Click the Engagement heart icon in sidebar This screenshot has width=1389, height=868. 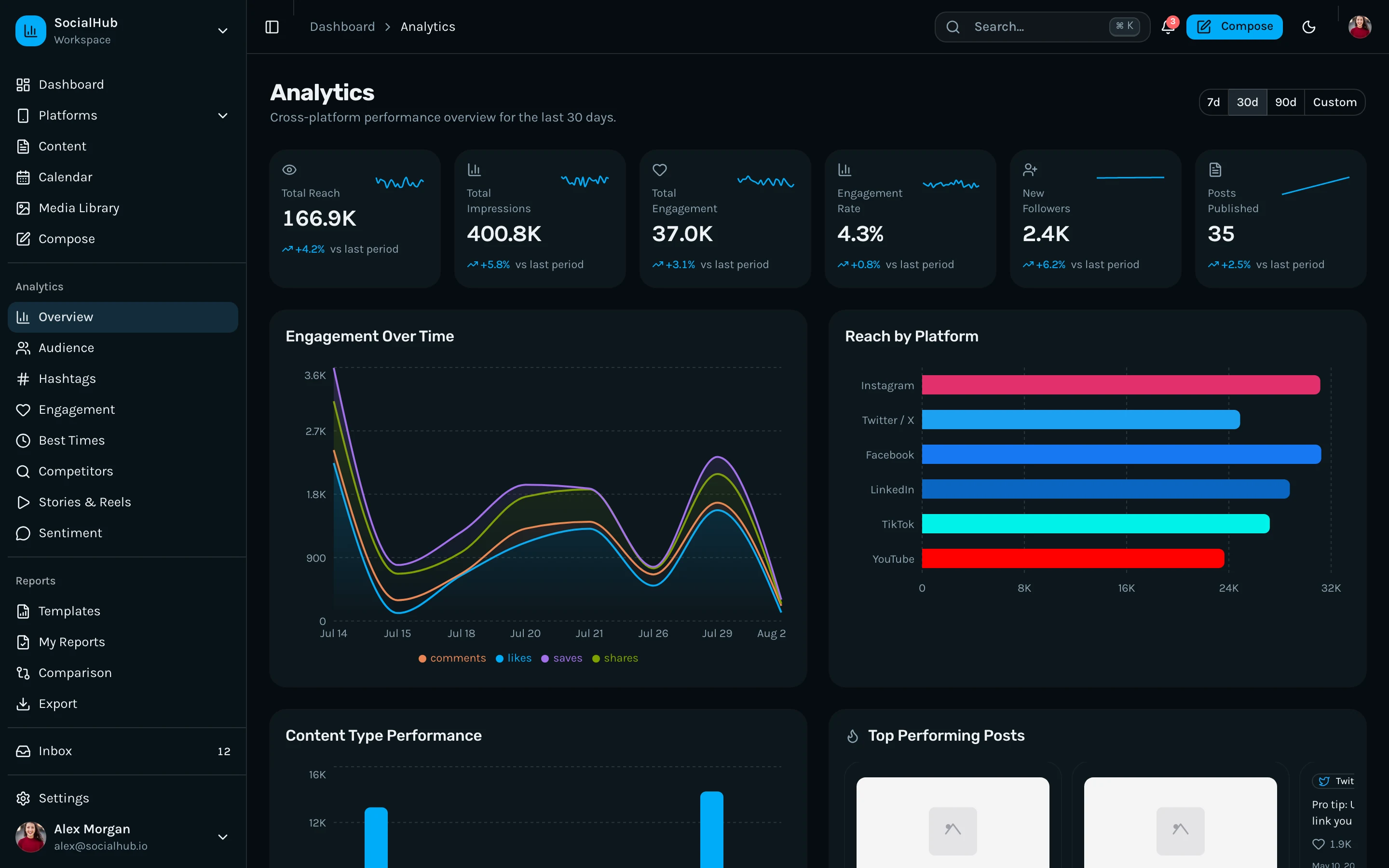coord(23,410)
